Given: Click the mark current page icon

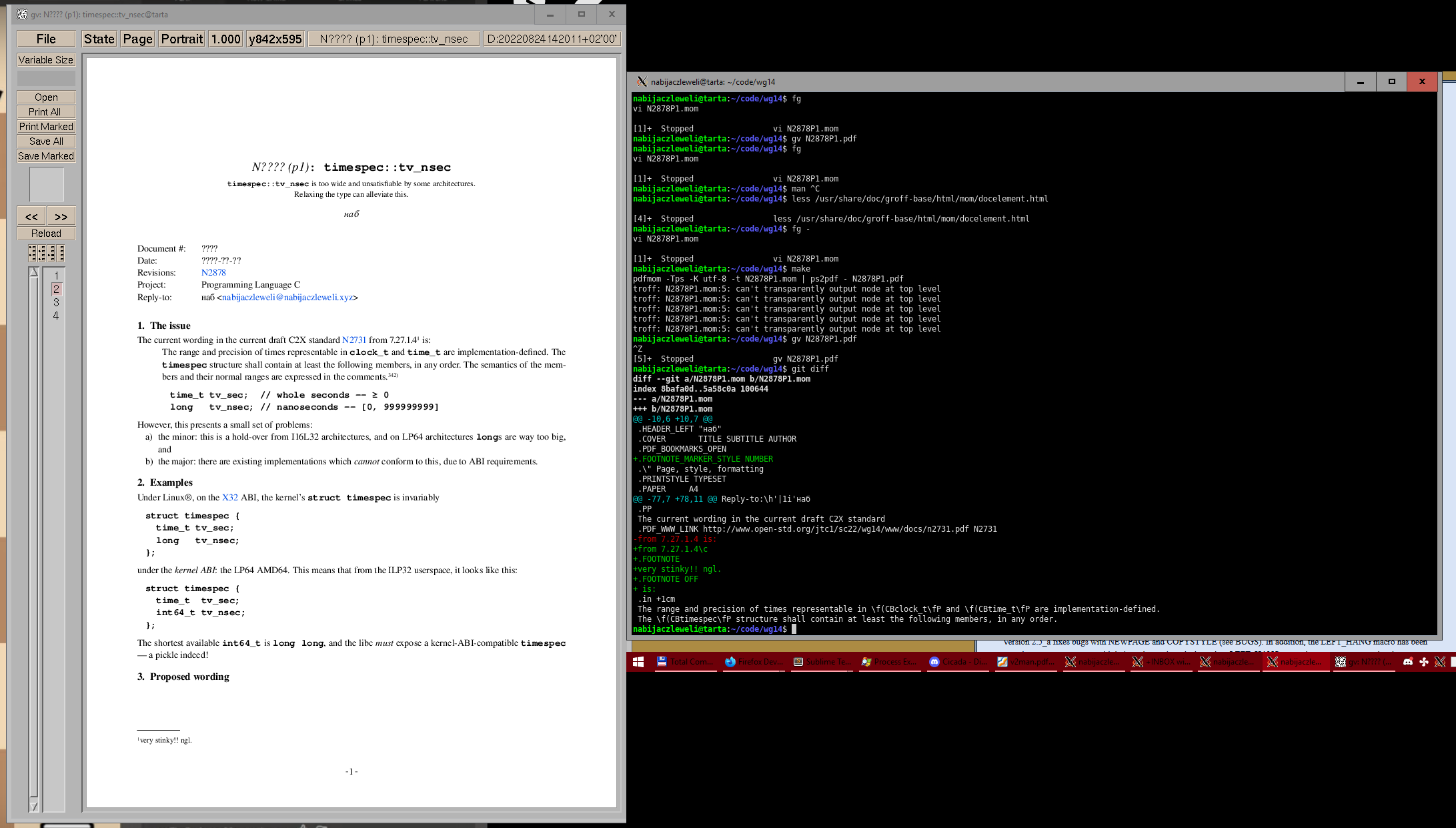Looking at the screenshot, I should point(51,253).
